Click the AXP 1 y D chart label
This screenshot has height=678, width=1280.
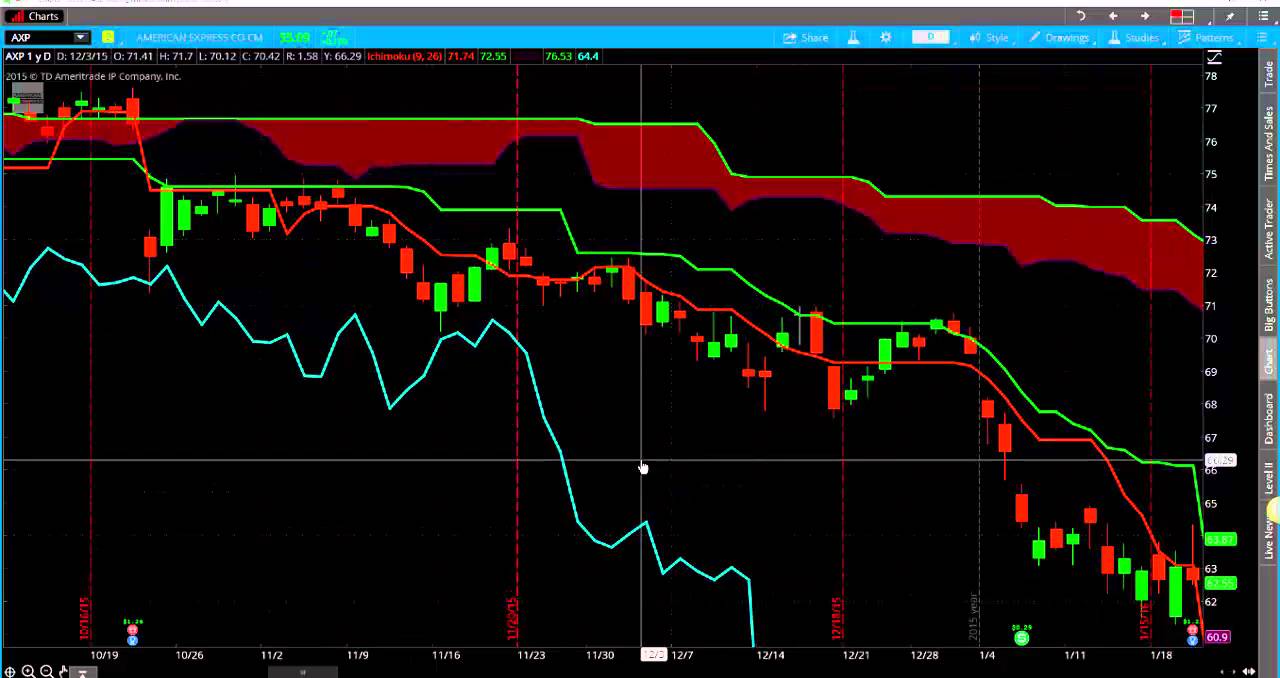tap(29, 57)
